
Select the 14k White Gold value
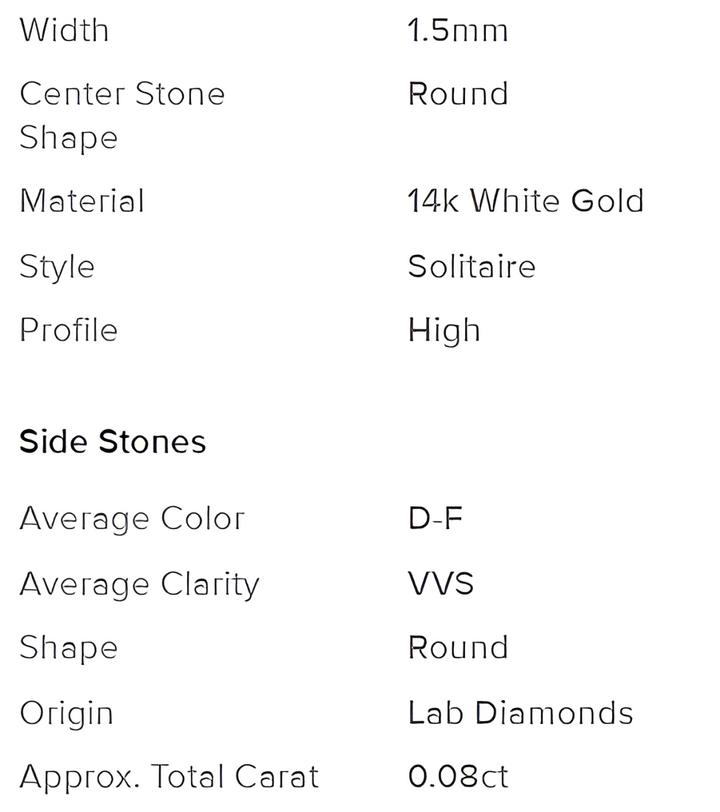pyautogui.click(x=525, y=201)
